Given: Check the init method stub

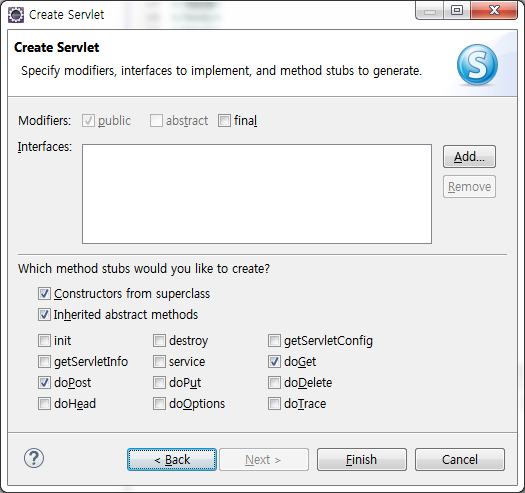Looking at the screenshot, I should [44, 341].
